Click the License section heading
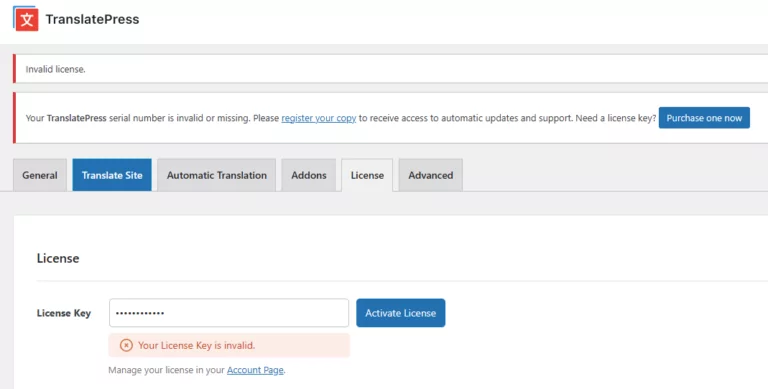The height and width of the screenshot is (389, 768). [58, 258]
